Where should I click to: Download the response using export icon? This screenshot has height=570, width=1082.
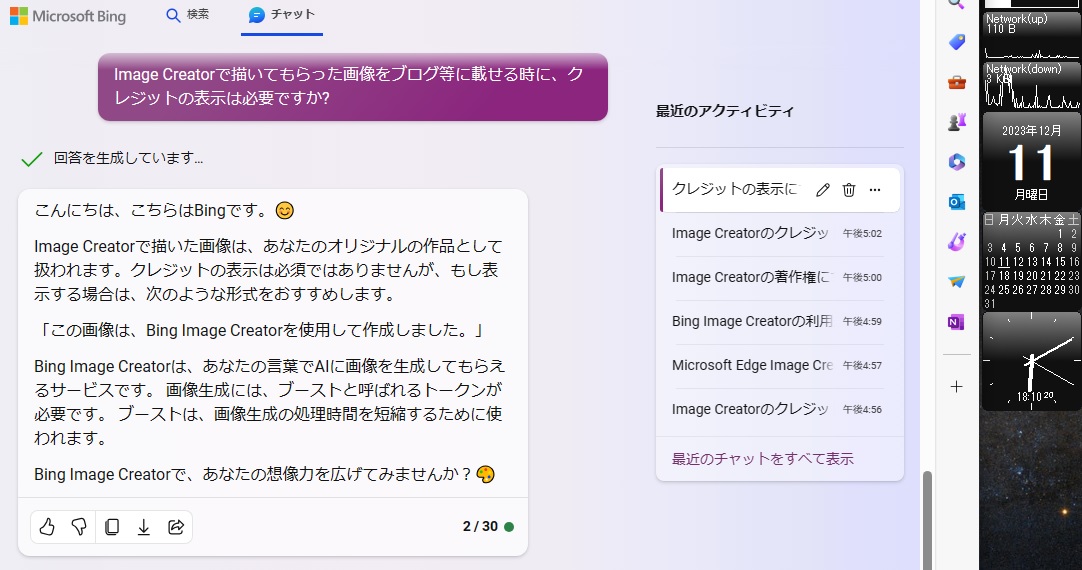point(144,527)
